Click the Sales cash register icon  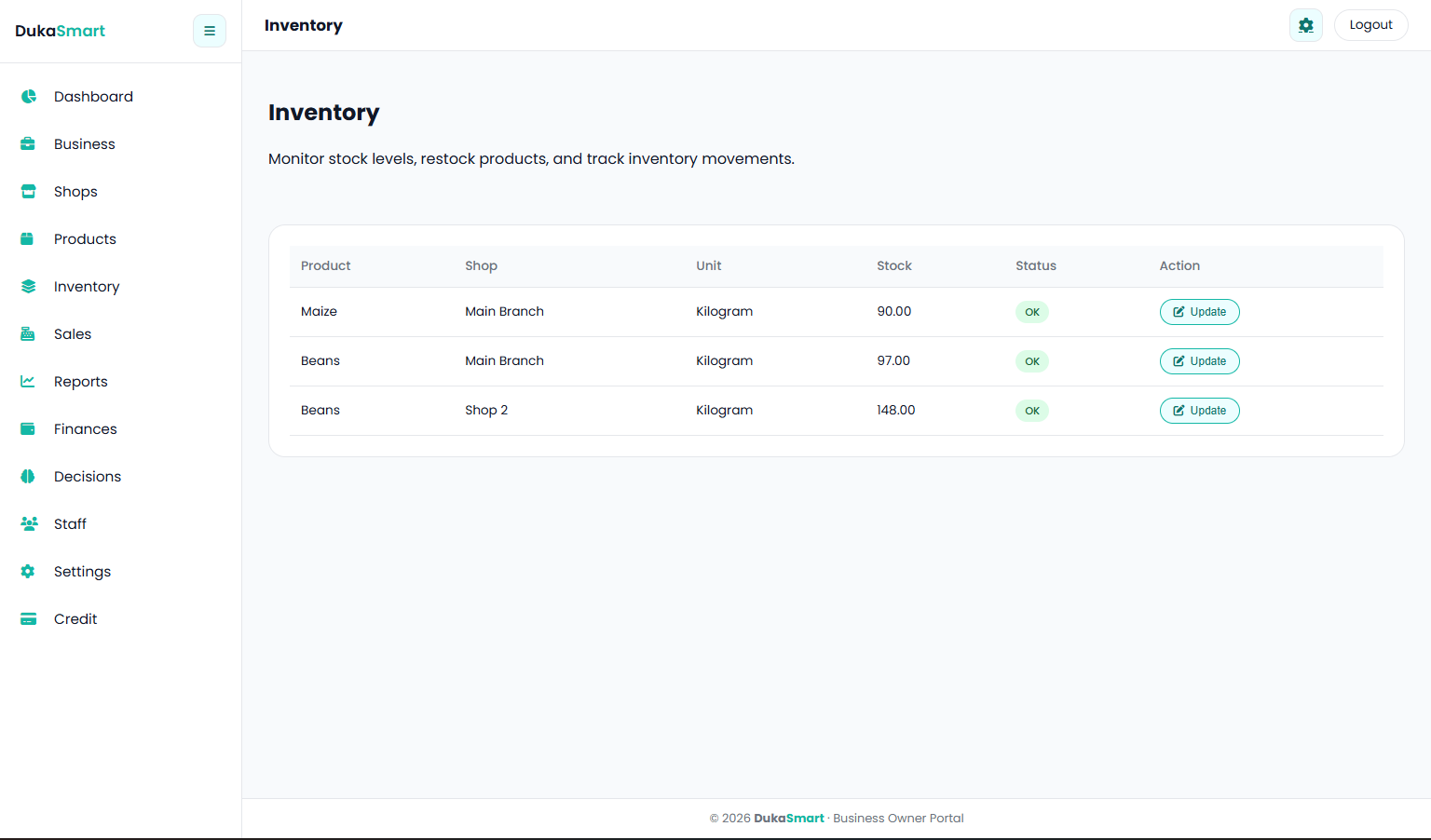point(28,334)
